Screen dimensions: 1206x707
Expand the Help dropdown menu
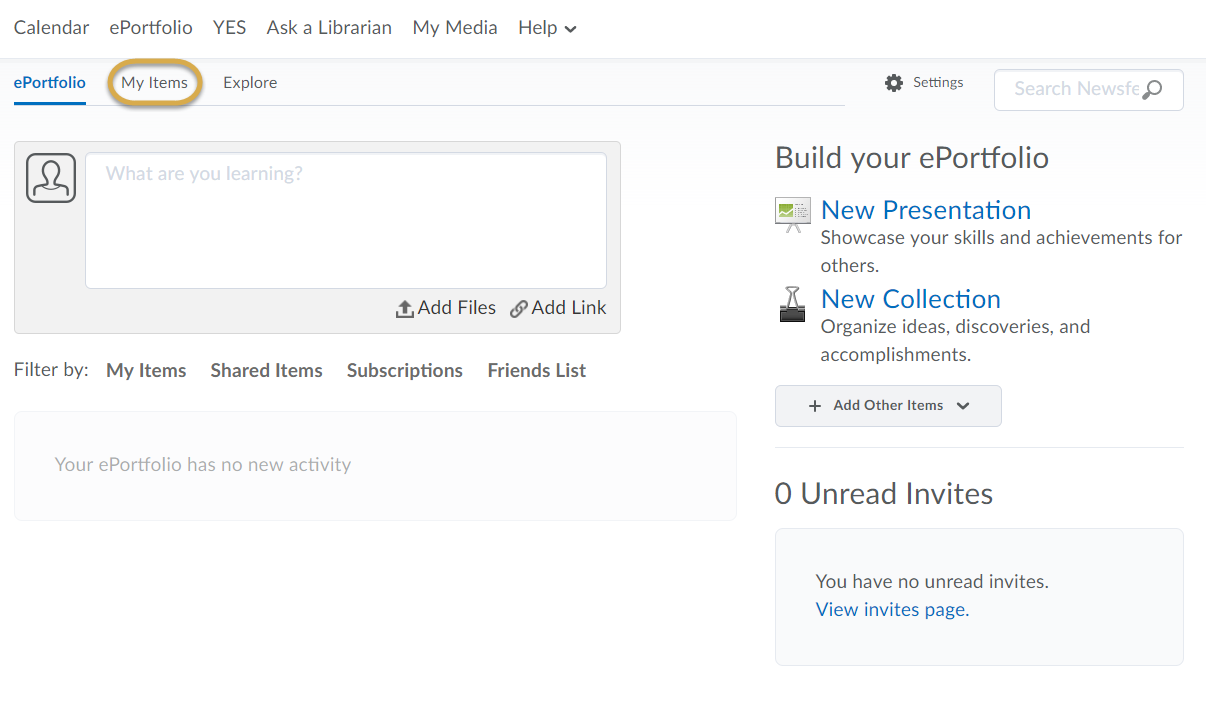pyautogui.click(x=547, y=28)
